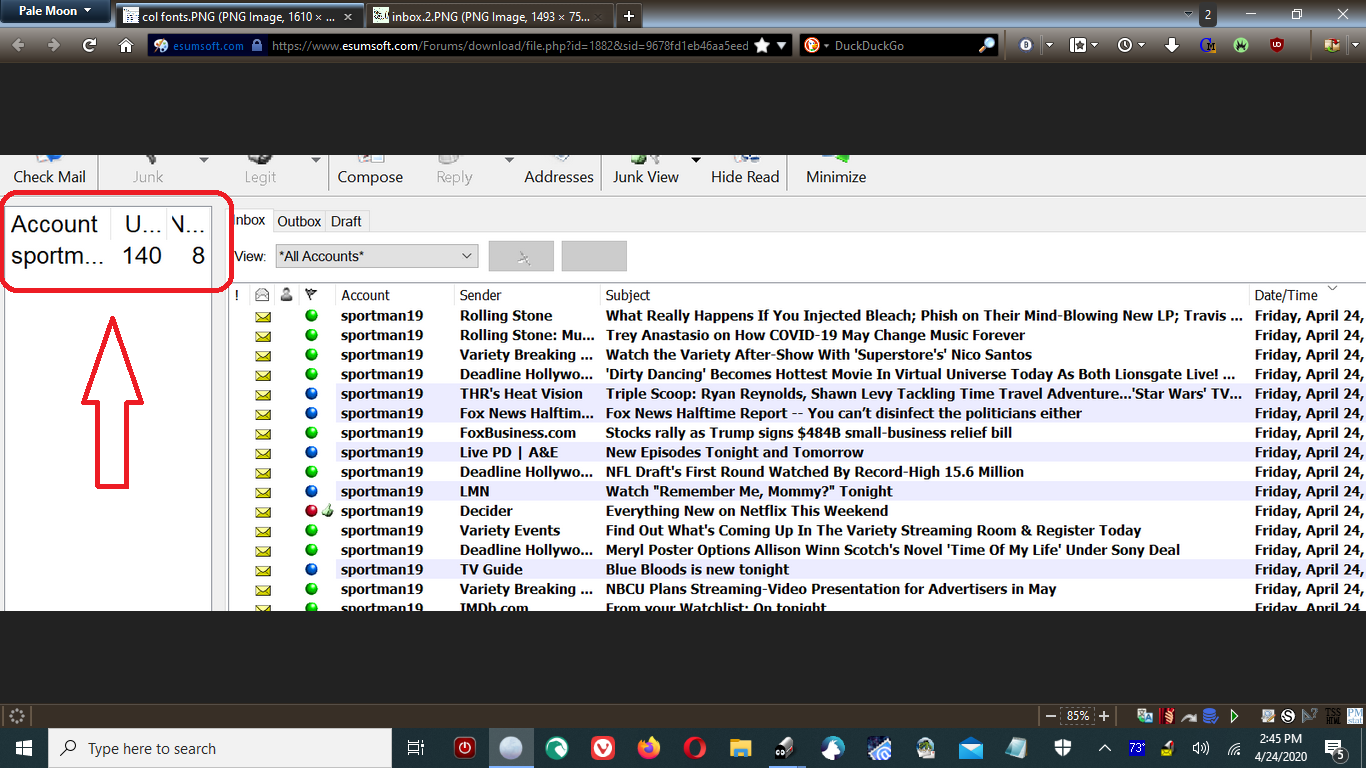Screen dimensions: 1366x768
Task: Open the browser downloads arrow icon
Action: coord(1173,45)
